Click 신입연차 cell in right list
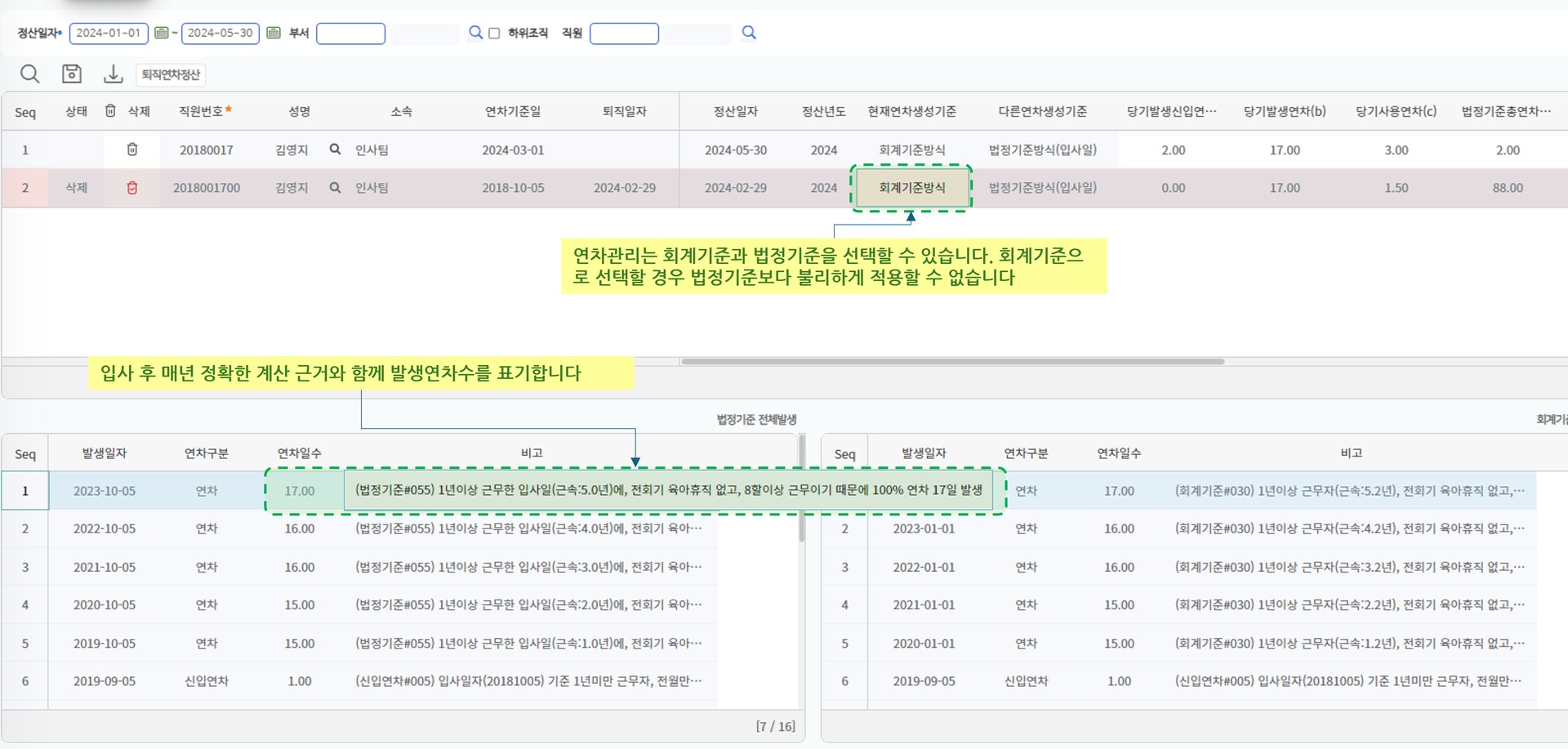Screen dimensions: 1568x749 pos(1027,681)
